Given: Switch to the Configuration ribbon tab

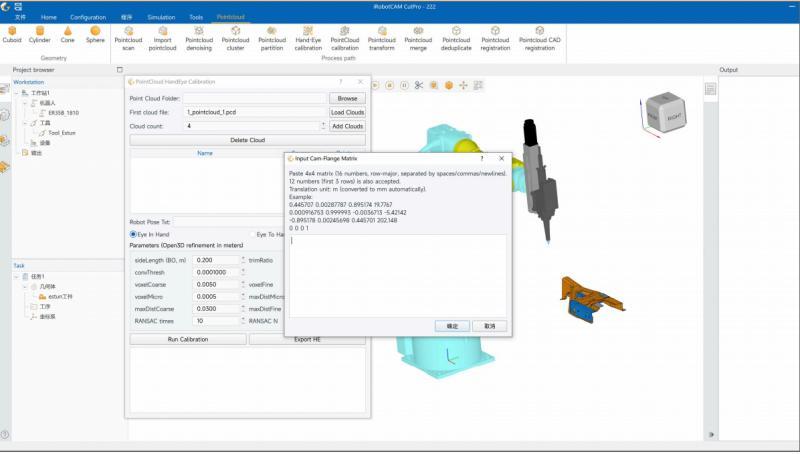Looking at the screenshot, I should [88, 17].
